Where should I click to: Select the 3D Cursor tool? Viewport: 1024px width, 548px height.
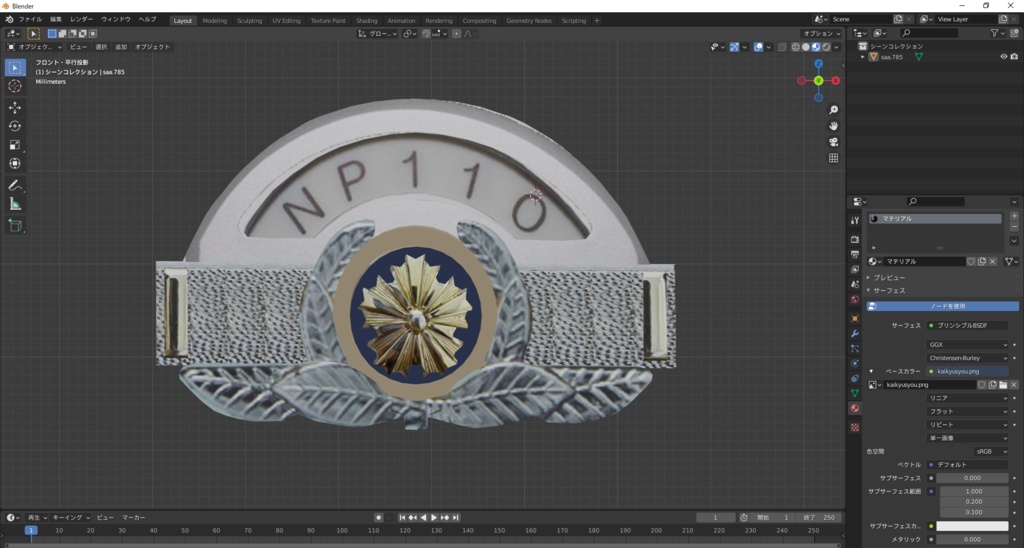pyautogui.click(x=15, y=86)
